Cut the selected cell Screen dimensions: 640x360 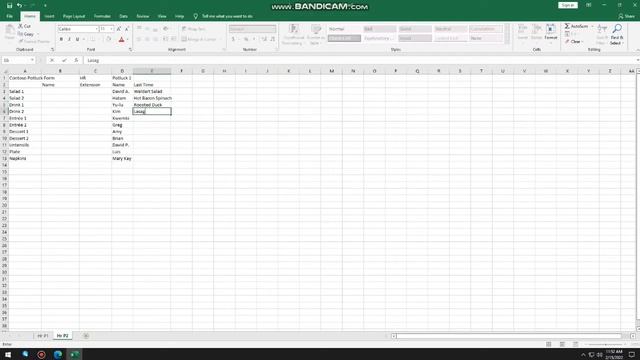tap(24, 26)
